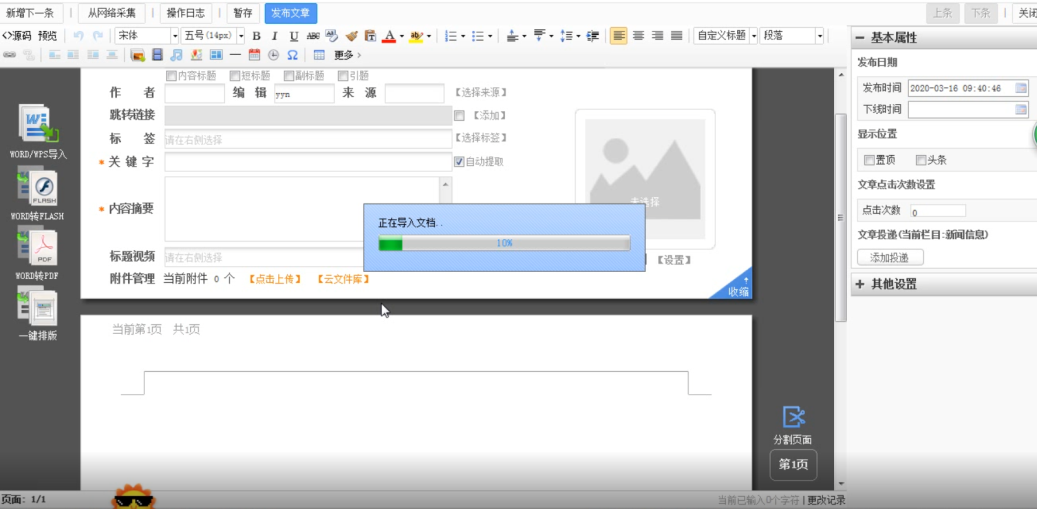Click the 一键排版 auto-layout icon
This screenshot has width=1037, height=509.
coord(38,307)
